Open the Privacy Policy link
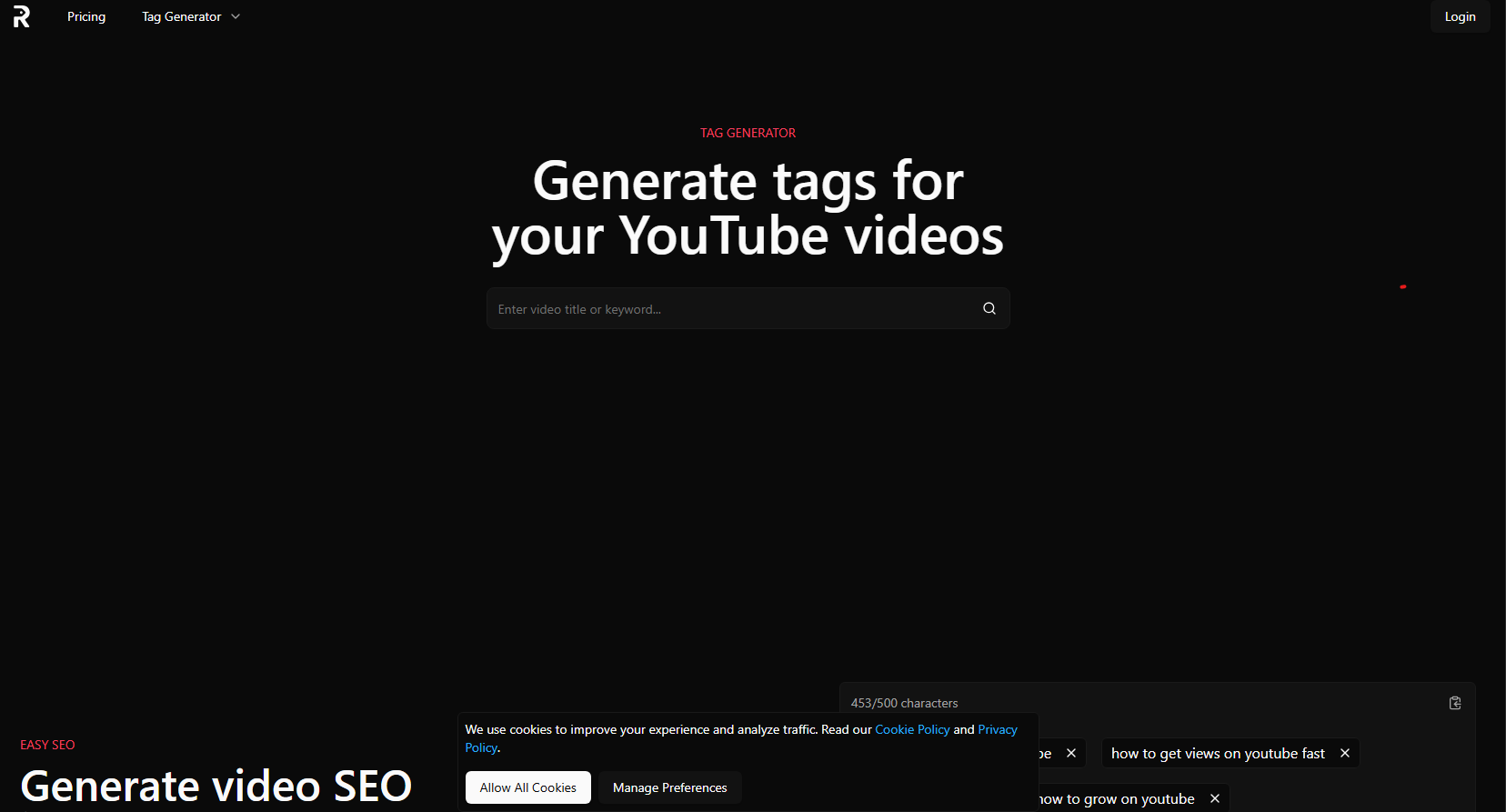Viewport: 1506px width, 812px height. 998,729
